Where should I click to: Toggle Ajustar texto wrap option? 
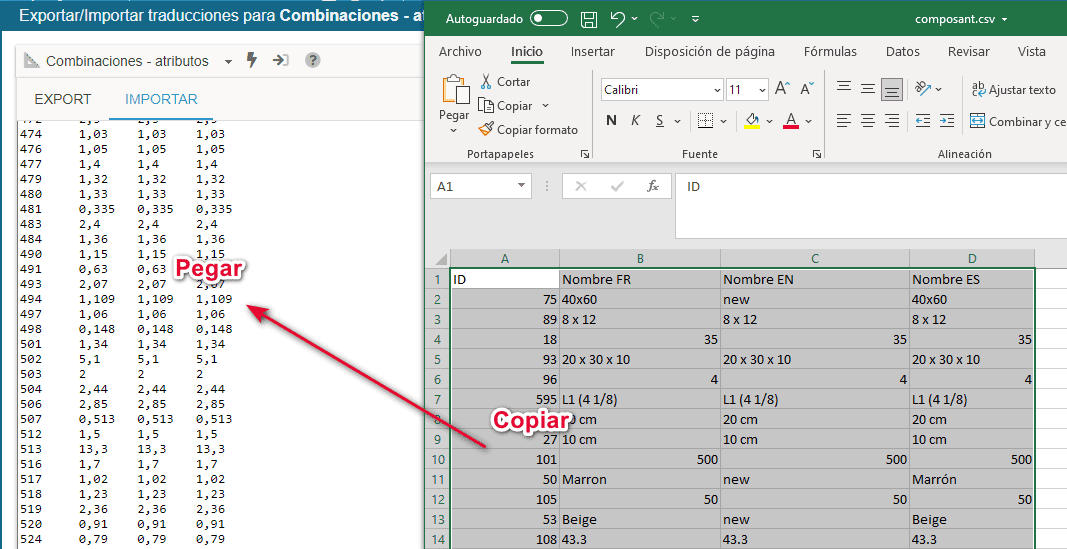click(x=1013, y=90)
